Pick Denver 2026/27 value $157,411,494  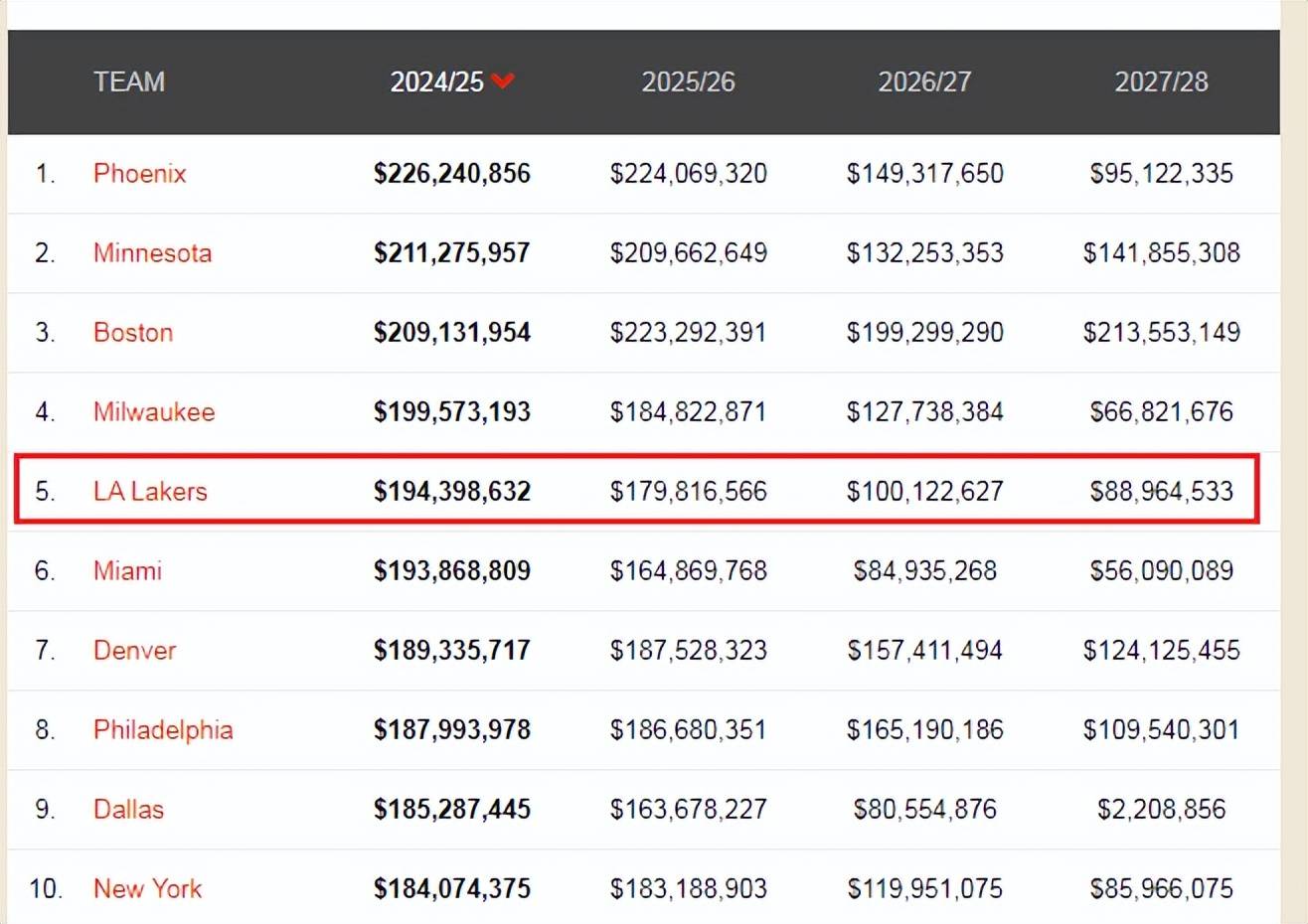[925, 651]
